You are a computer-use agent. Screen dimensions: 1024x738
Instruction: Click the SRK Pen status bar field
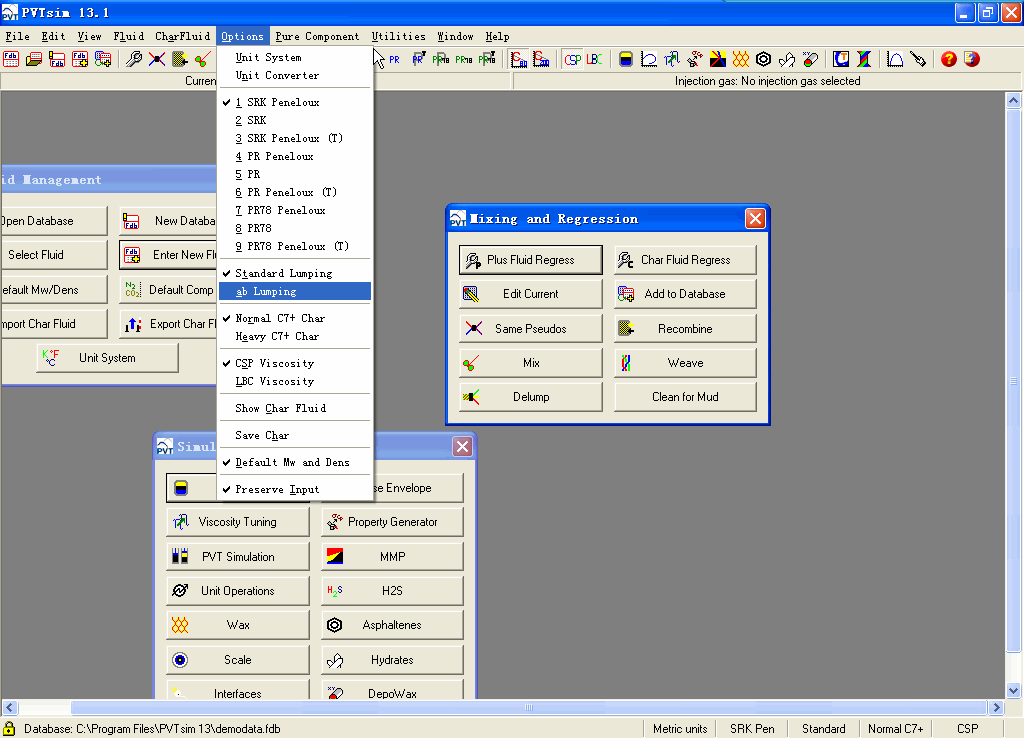pyautogui.click(x=752, y=729)
